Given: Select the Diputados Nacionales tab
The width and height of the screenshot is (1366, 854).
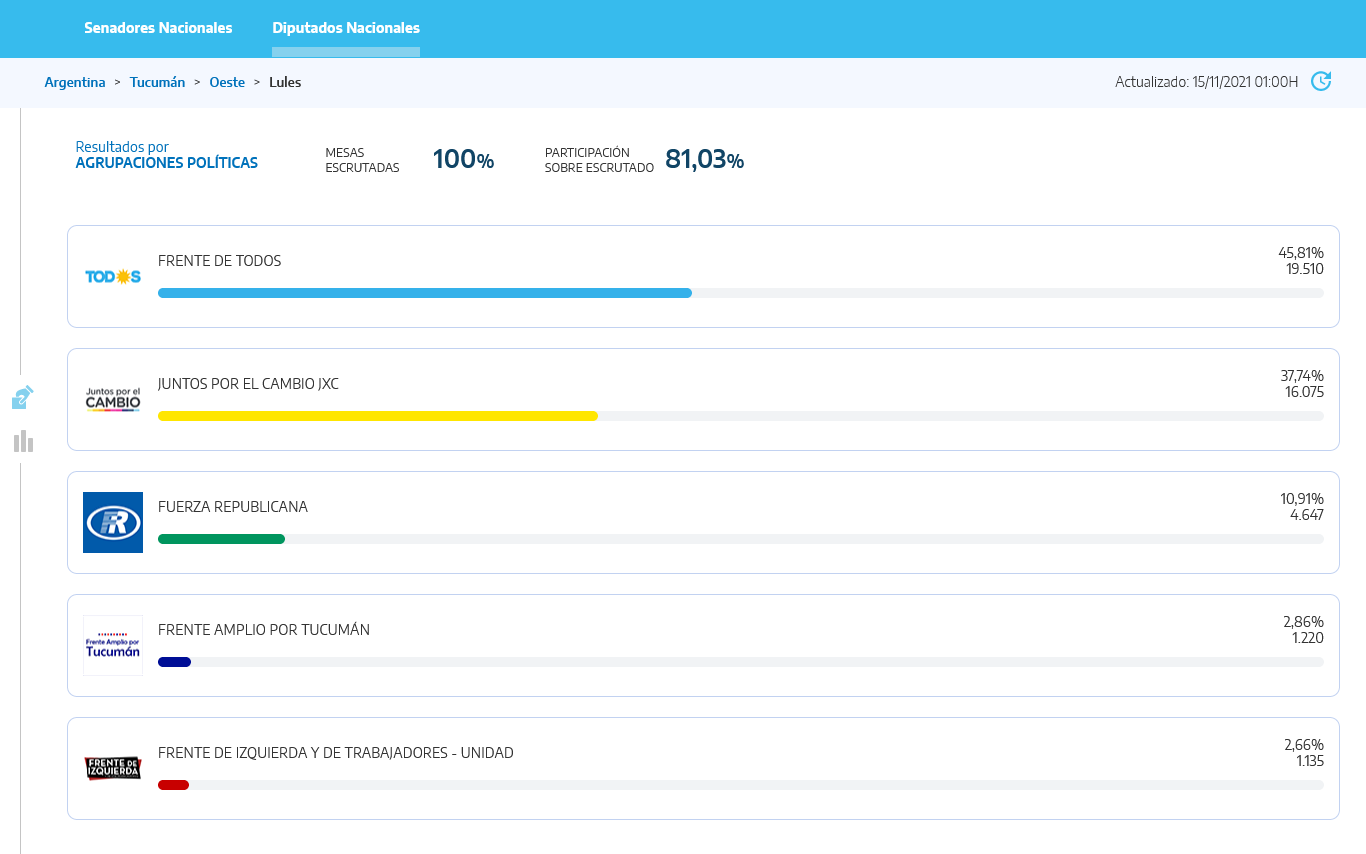Looking at the screenshot, I should (346, 28).
